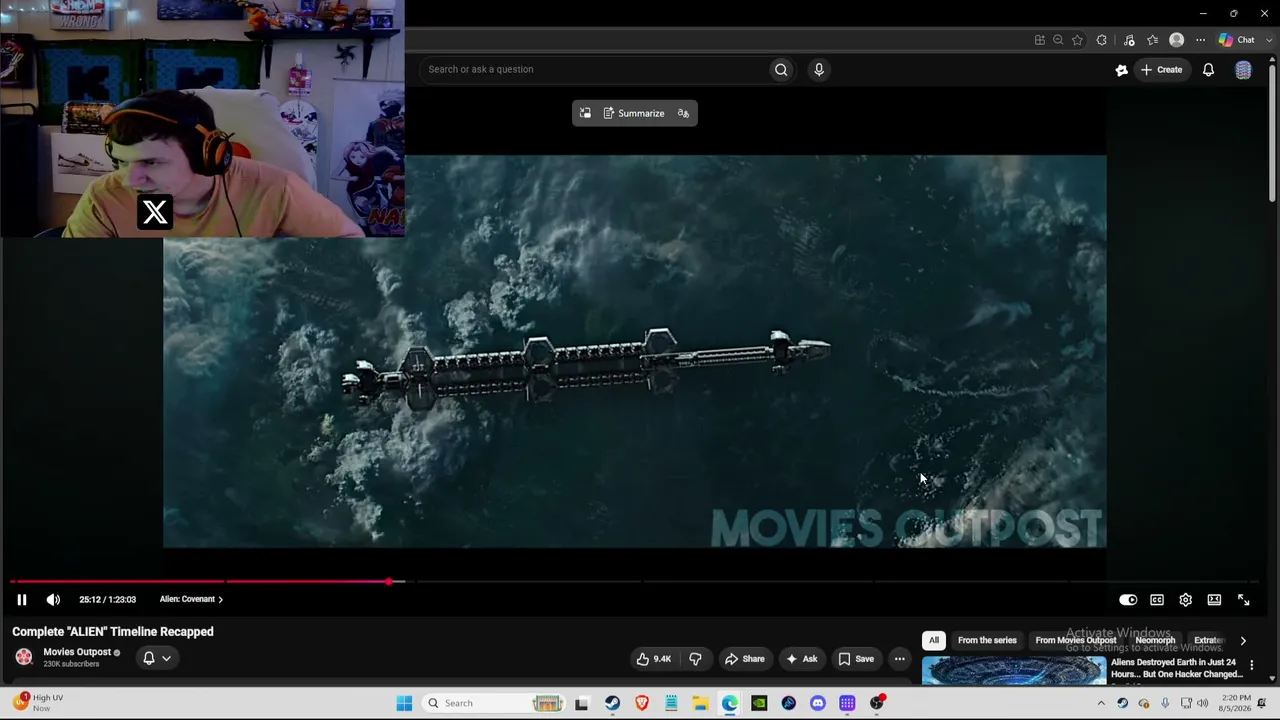Open the browser profile avatar
The image size is (1280, 720).
pos(1176,40)
